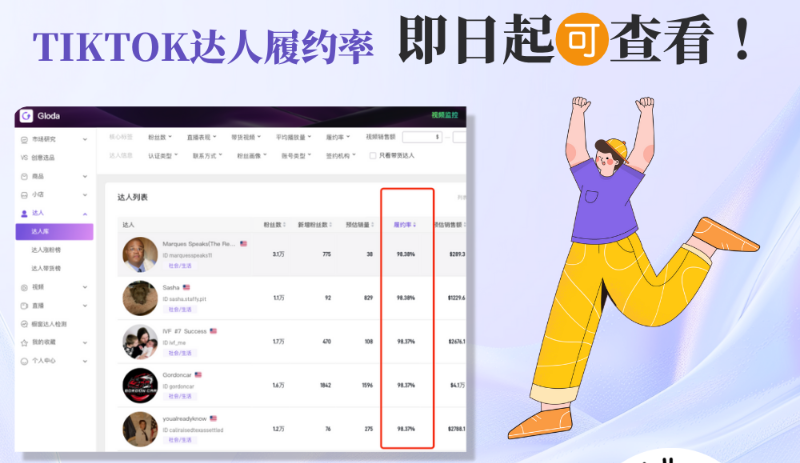Open 达人带货榜 in the sidebar
800x463 pixels.
click(46, 269)
